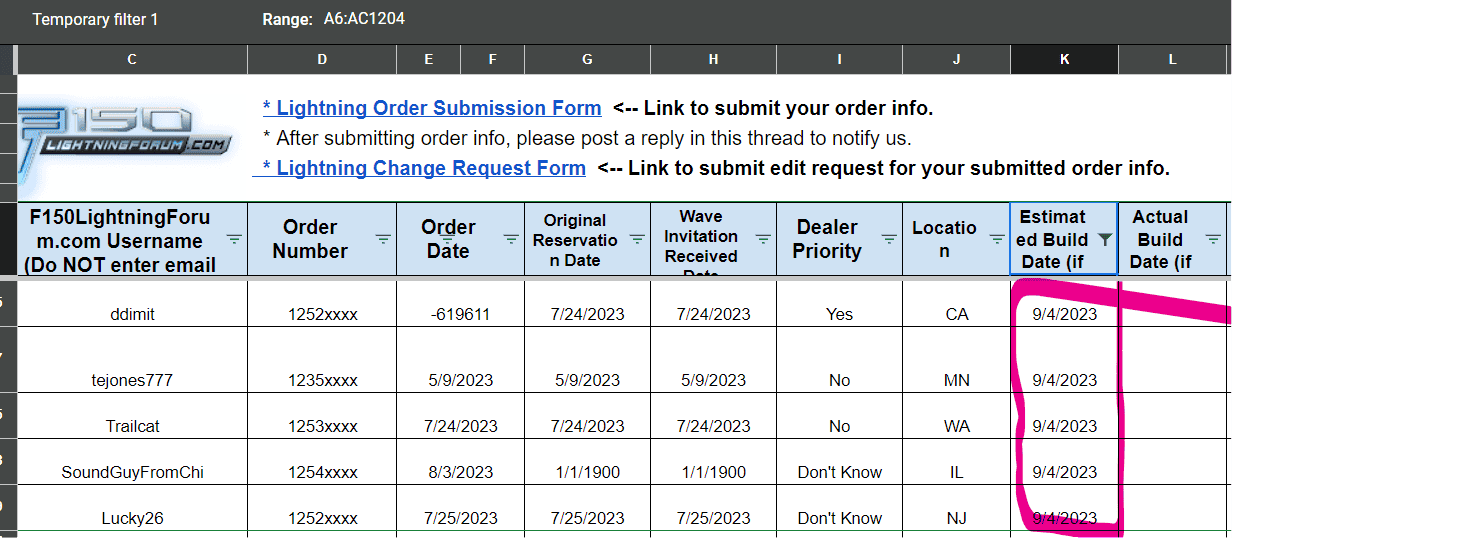Image resolution: width=1459 pixels, height=543 pixels.
Task: Open filter menu for Location column
Action: tap(997, 239)
